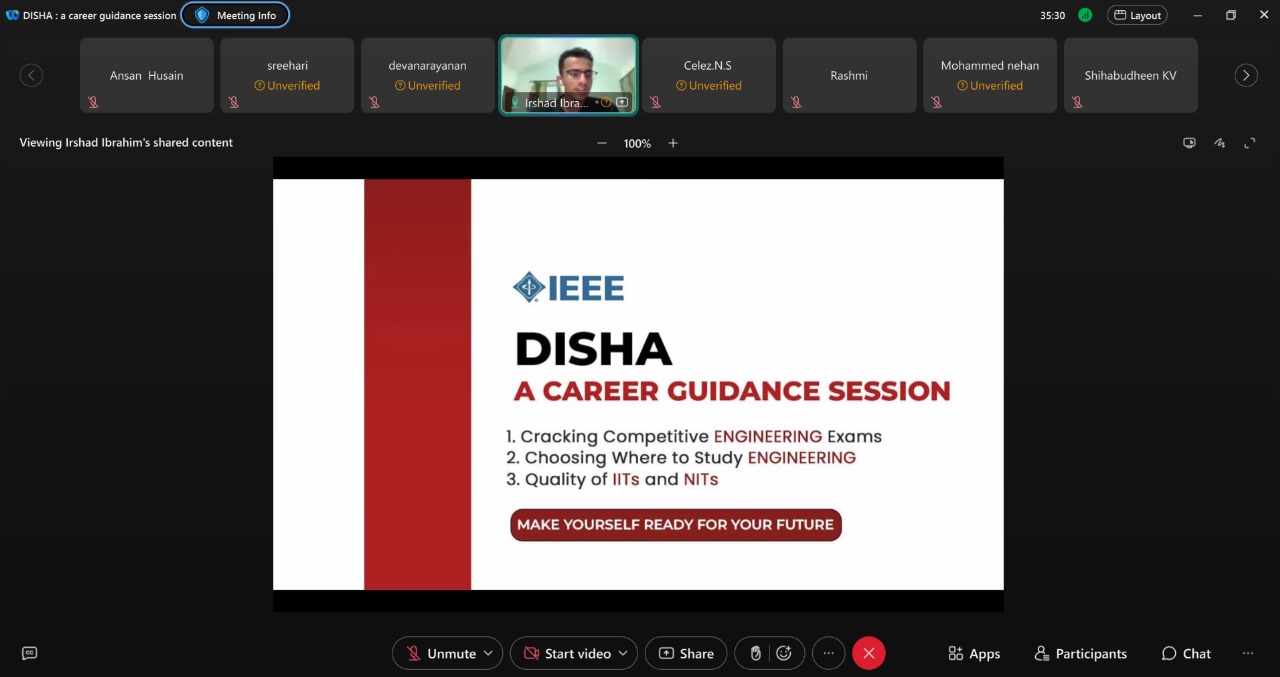Select Mohammed nehan's participant tile
Image resolution: width=1280 pixels, height=677 pixels.
tap(990, 75)
